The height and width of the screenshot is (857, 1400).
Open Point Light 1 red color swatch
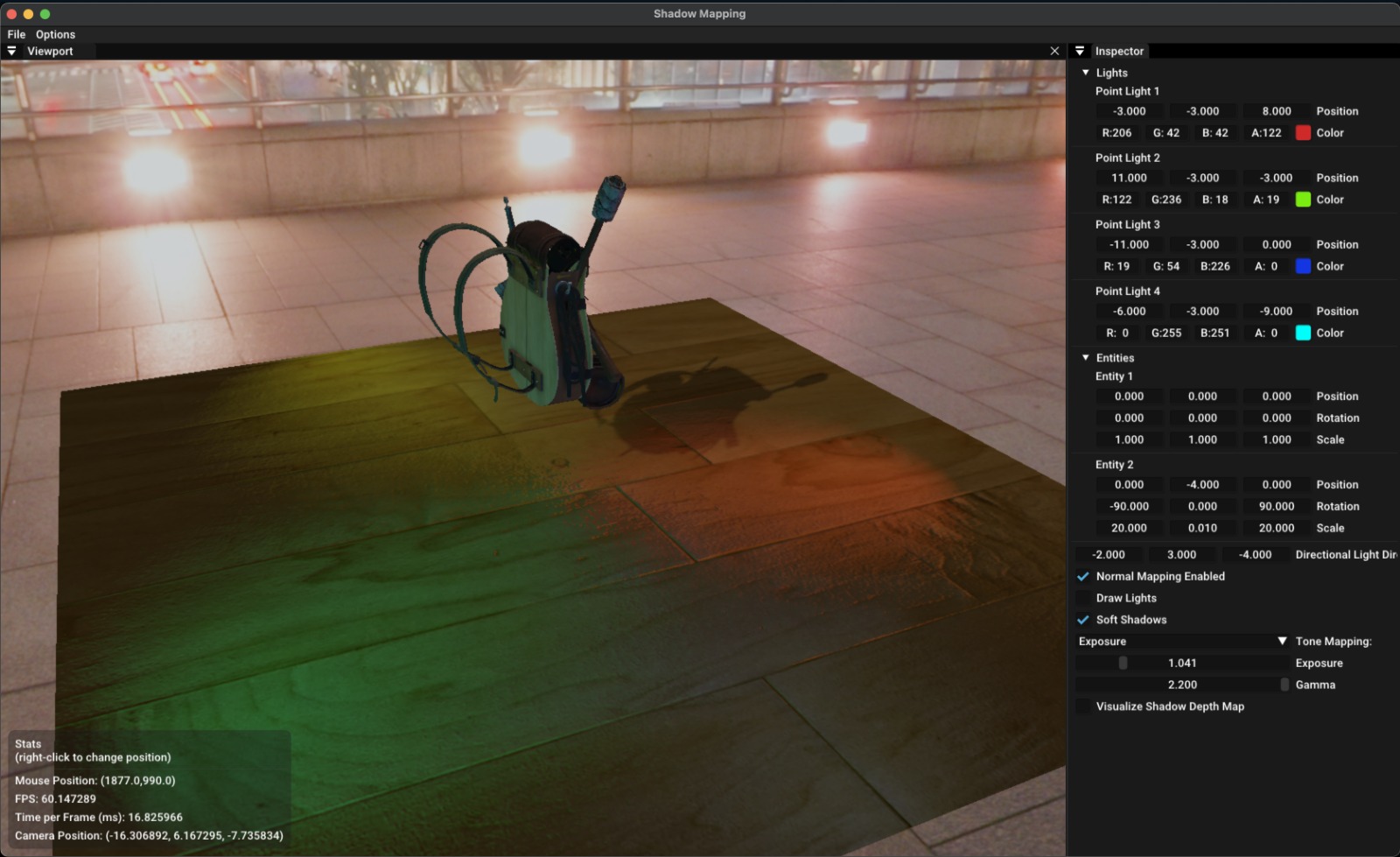click(x=1303, y=133)
